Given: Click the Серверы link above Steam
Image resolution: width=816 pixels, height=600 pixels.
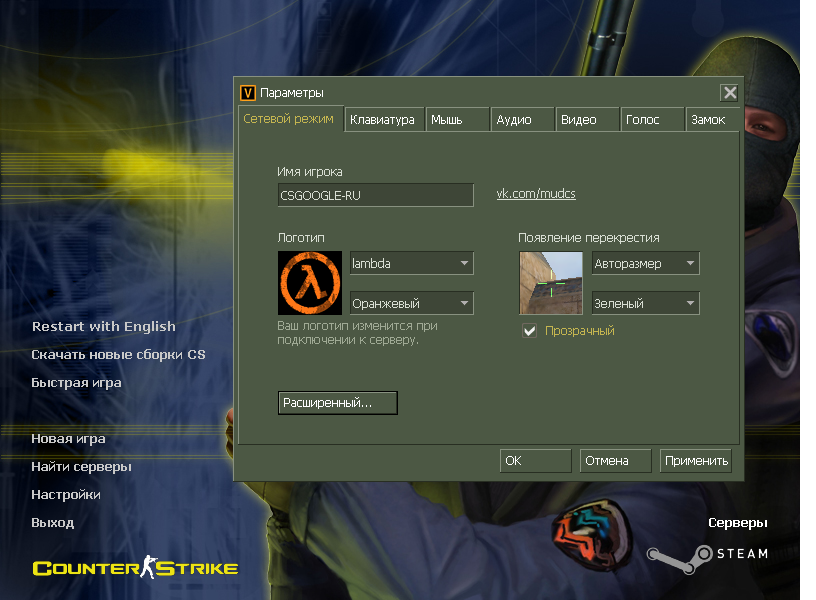Looking at the screenshot, I should point(737,522).
